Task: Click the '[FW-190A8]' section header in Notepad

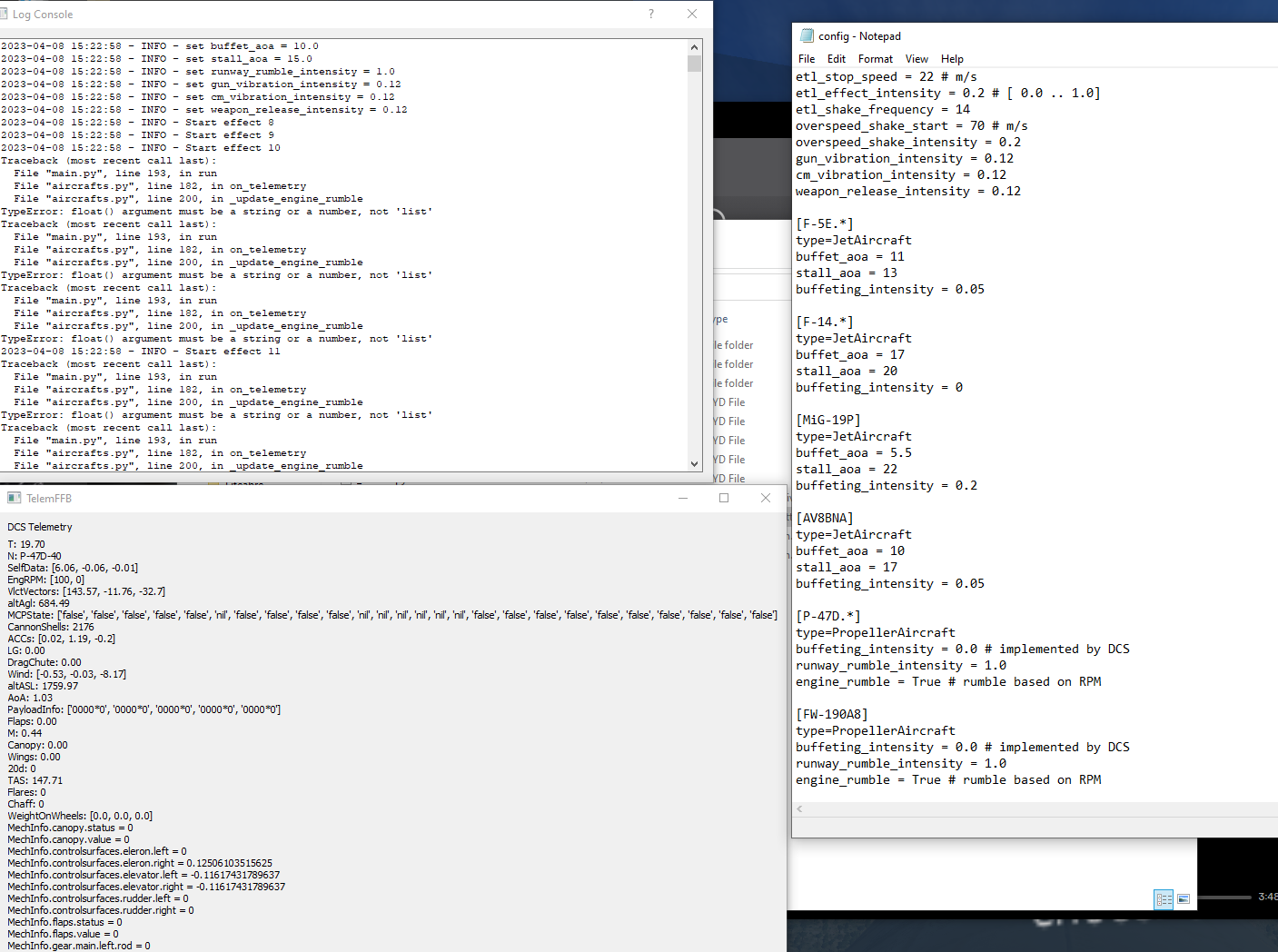Action: tap(832, 715)
